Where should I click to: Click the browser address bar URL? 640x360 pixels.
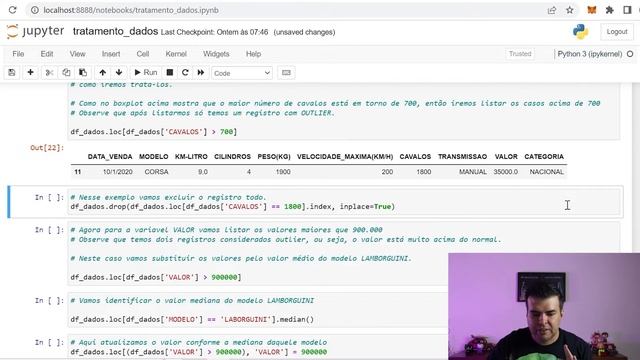point(131,10)
